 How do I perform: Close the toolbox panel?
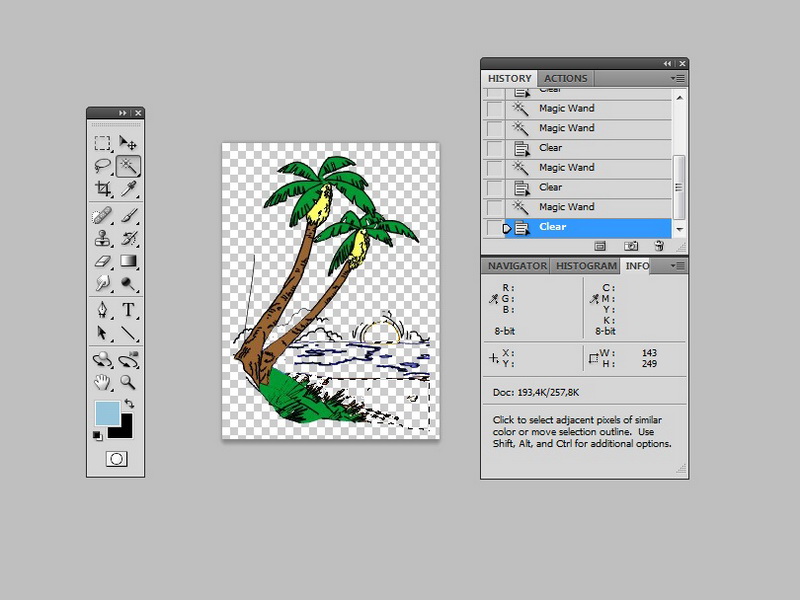(x=138, y=113)
